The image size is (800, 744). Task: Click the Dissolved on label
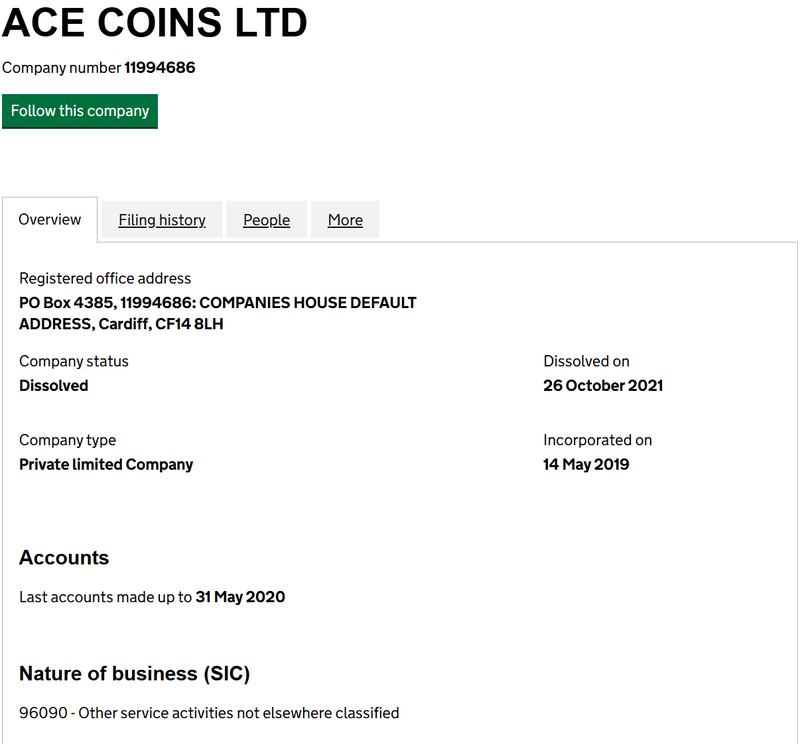coord(587,361)
